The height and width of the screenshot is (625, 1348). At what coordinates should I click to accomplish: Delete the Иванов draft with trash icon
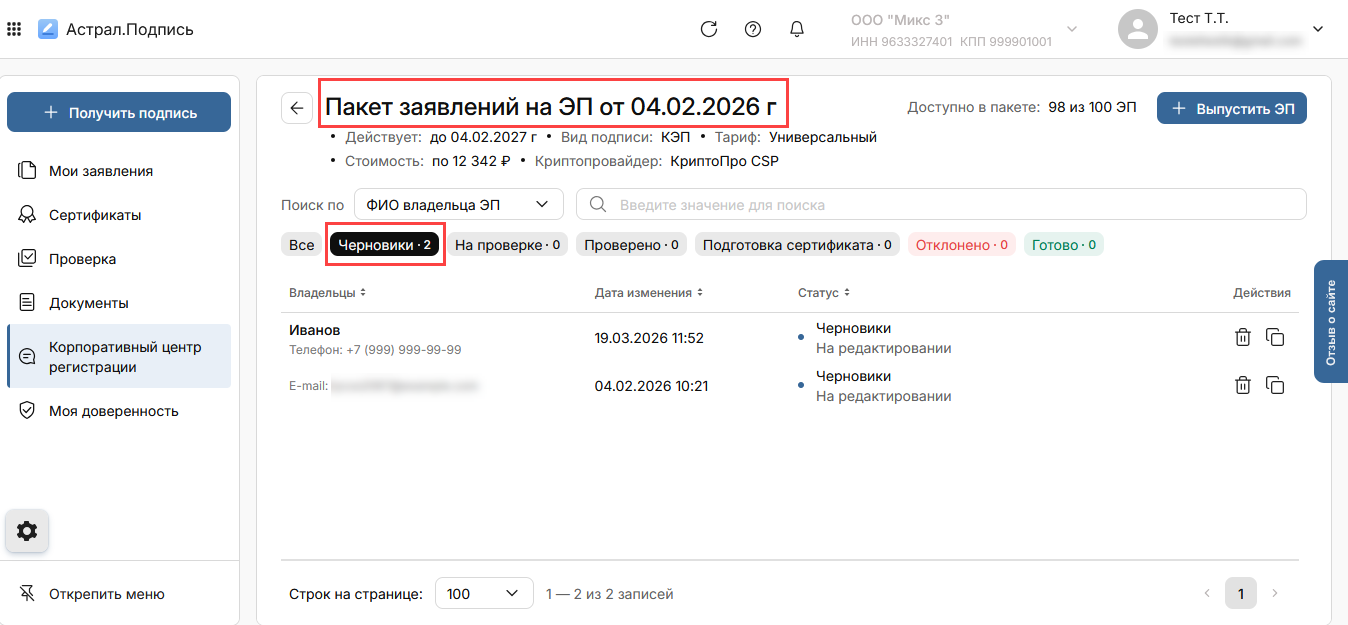[1242, 337]
